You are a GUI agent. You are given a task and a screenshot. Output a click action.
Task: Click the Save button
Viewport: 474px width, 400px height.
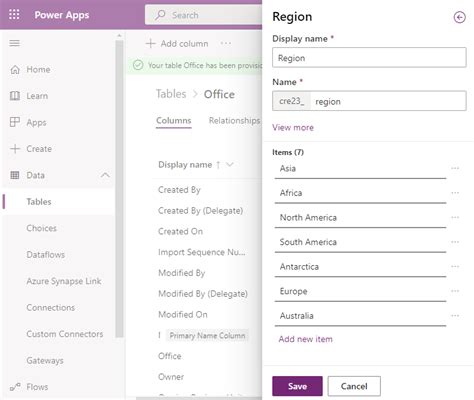click(x=297, y=386)
